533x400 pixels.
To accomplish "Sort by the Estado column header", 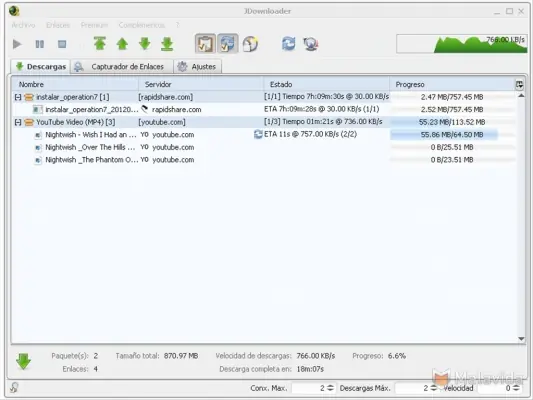I will coord(326,84).
